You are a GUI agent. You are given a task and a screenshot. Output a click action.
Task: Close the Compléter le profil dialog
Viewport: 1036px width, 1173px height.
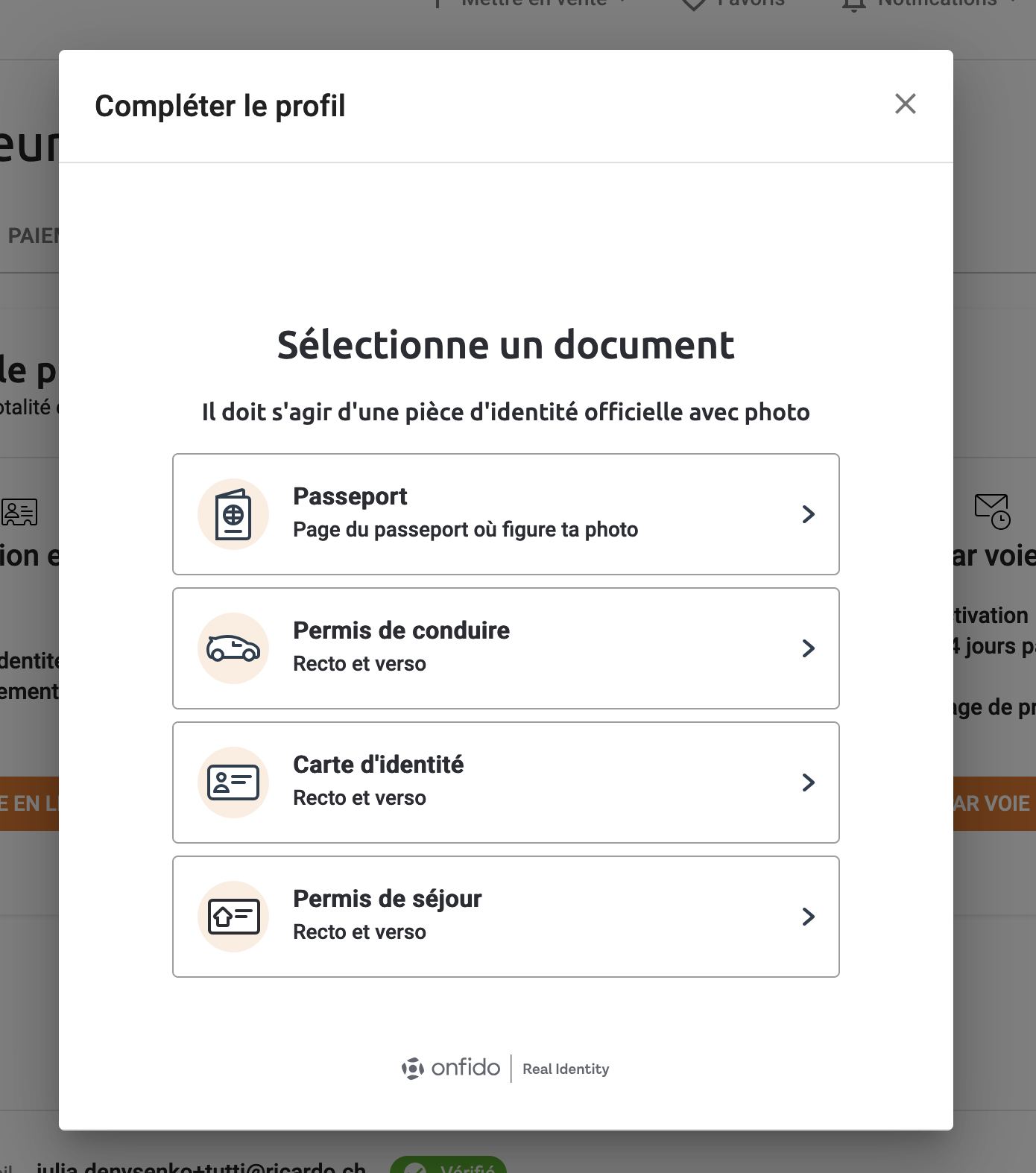[906, 104]
